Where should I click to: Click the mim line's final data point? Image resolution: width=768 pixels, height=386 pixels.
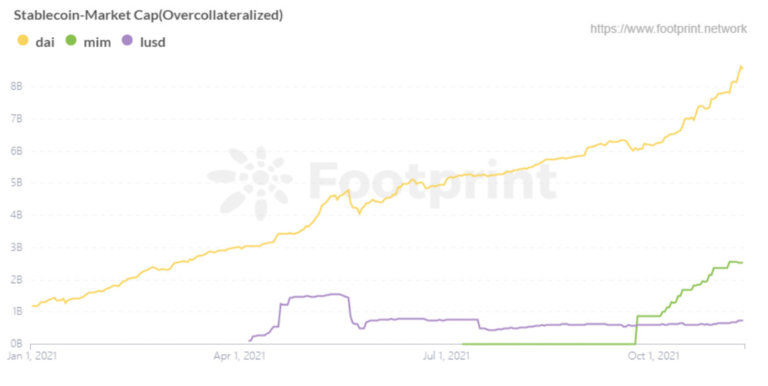point(742,263)
